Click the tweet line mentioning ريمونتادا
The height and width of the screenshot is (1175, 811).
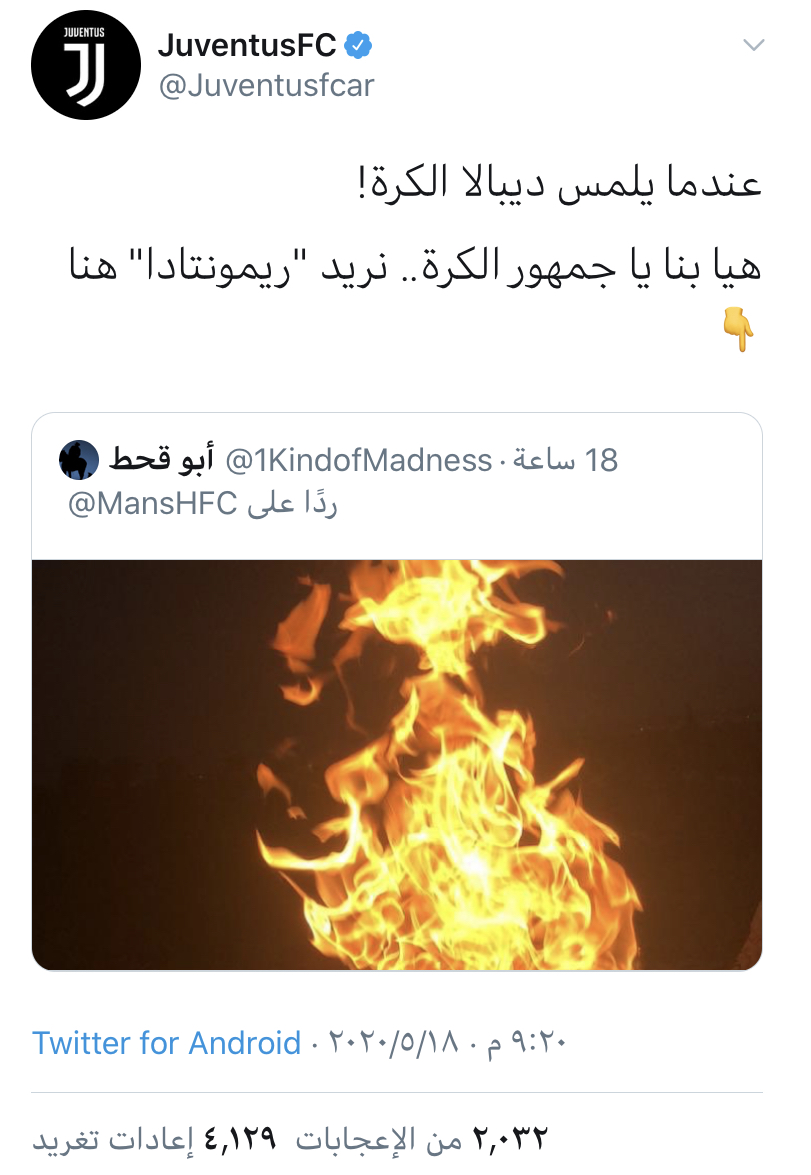point(415,265)
